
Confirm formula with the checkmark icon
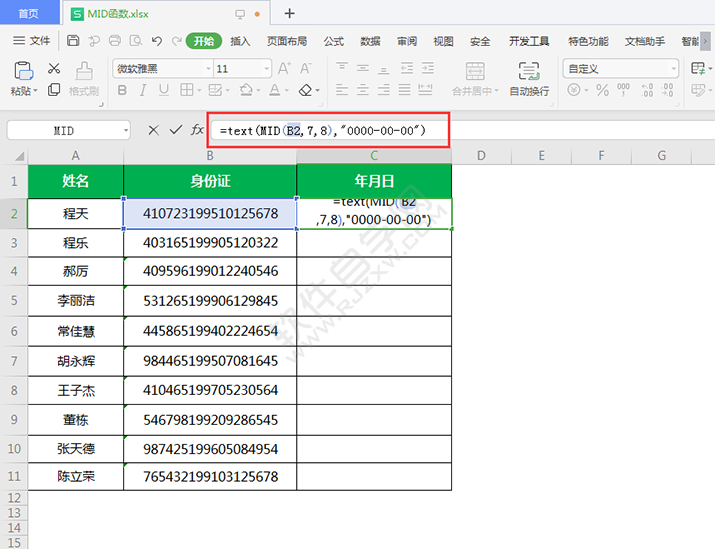click(x=175, y=130)
